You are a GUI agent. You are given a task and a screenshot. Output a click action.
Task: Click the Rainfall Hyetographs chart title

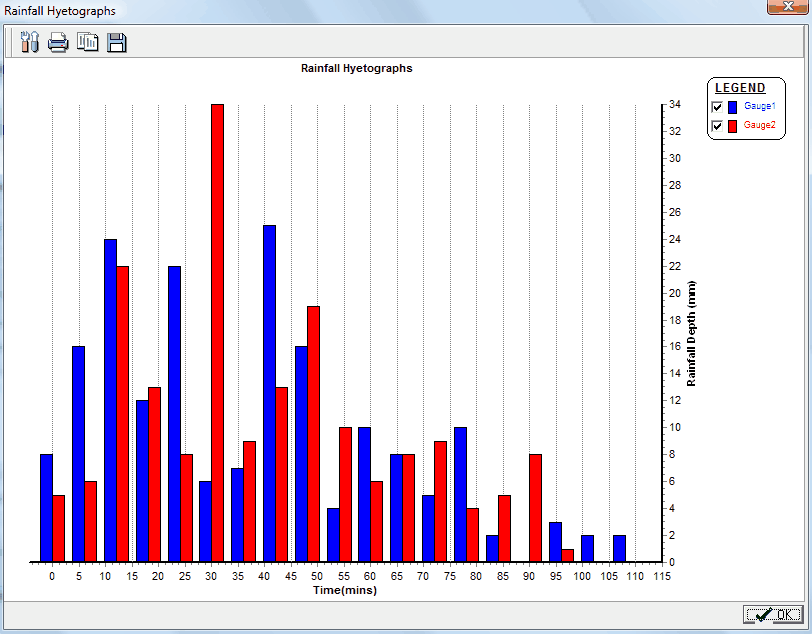(x=356, y=69)
